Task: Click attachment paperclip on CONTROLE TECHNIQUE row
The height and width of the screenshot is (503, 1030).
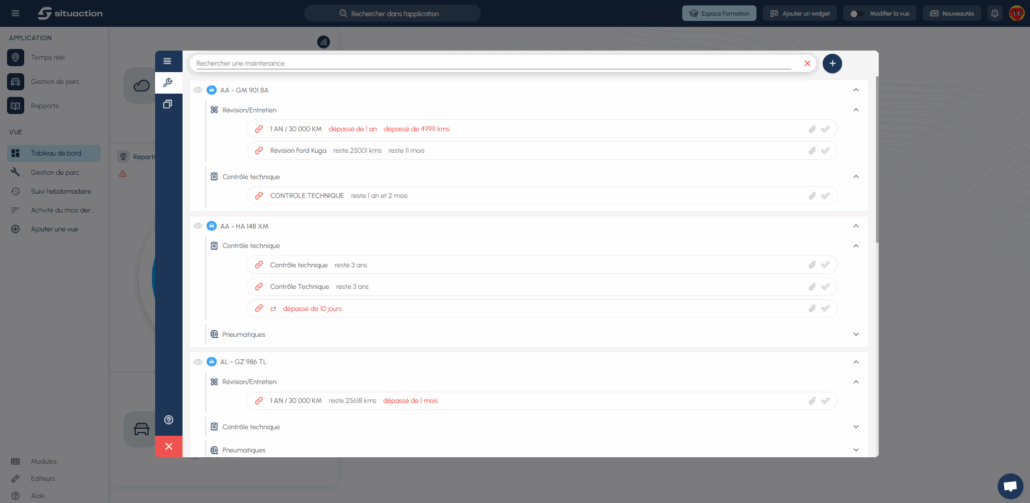Action: pyautogui.click(x=812, y=196)
